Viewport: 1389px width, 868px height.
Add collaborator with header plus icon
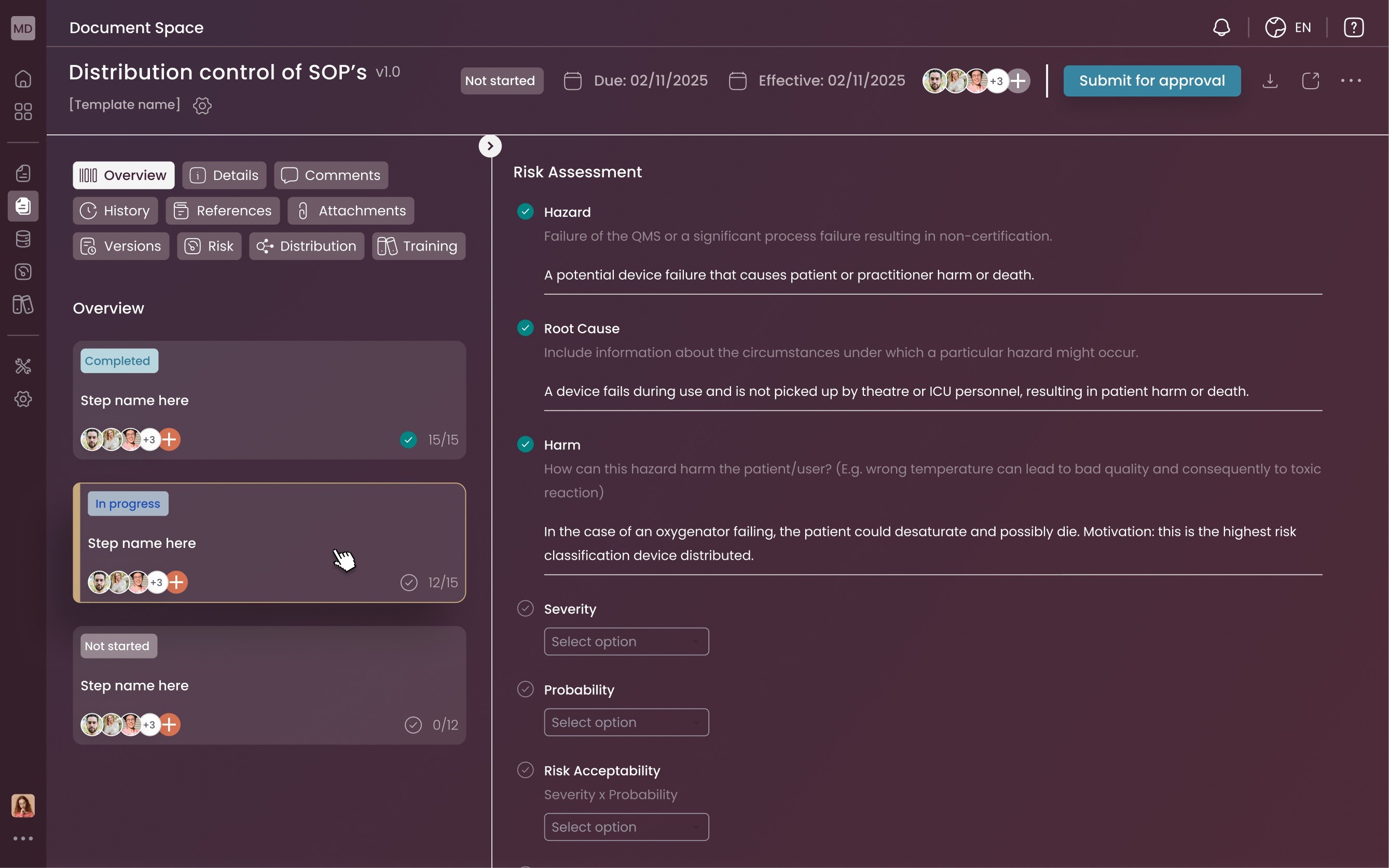pyautogui.click(x=1018, y=81)
